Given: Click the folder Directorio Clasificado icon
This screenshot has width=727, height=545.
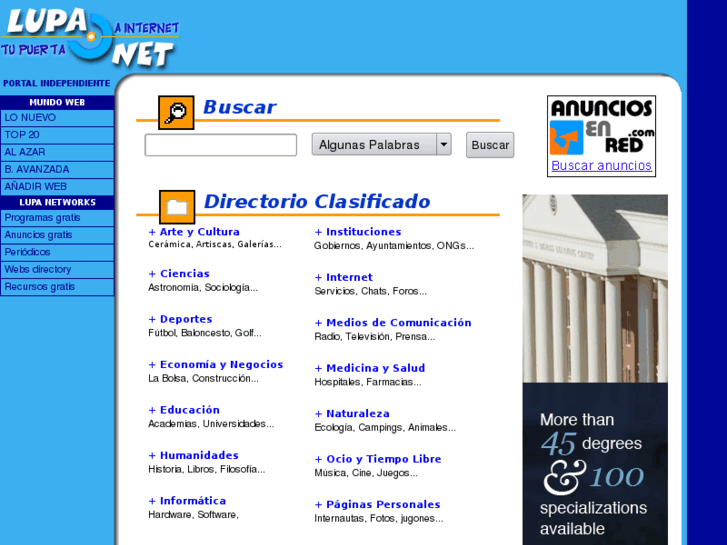Looking at the screenshot, I should (x=177, y=207).
